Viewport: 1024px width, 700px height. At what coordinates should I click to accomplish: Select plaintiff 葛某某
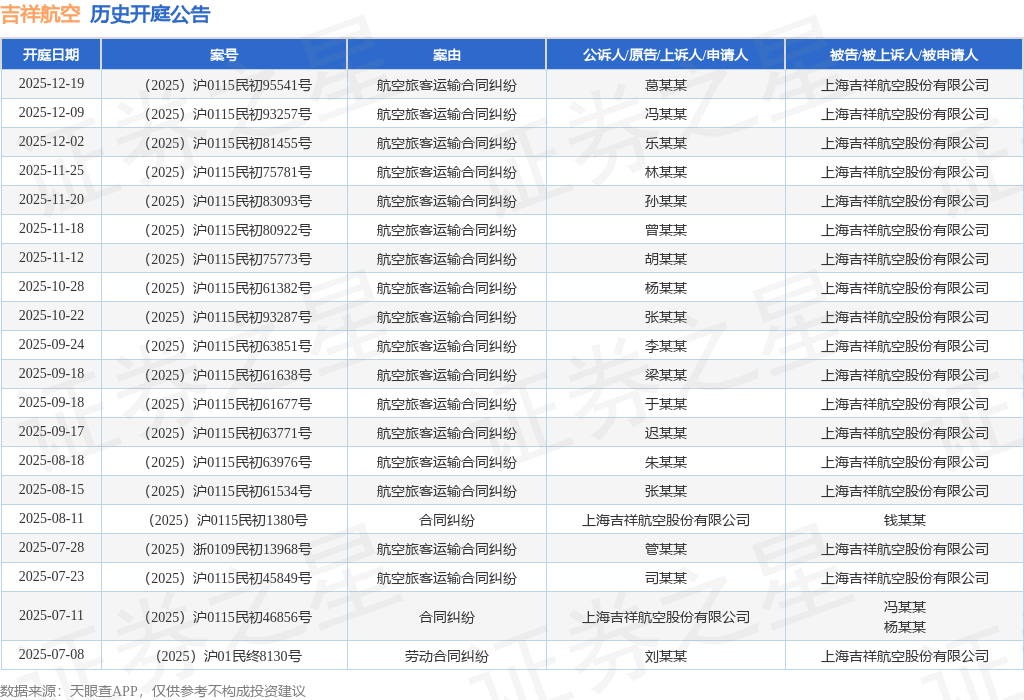[665, 86]
